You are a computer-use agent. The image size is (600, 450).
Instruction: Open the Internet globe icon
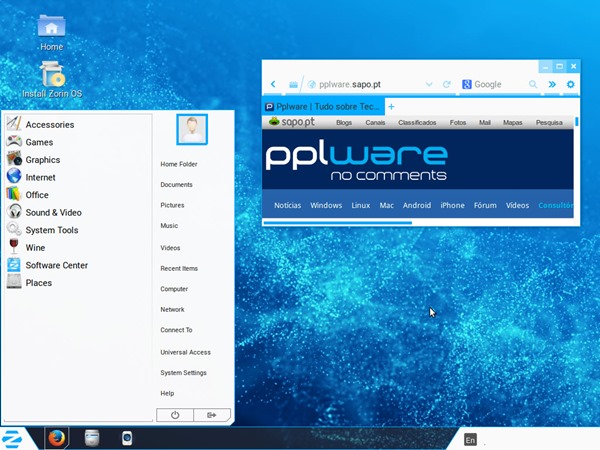[14, 176]
